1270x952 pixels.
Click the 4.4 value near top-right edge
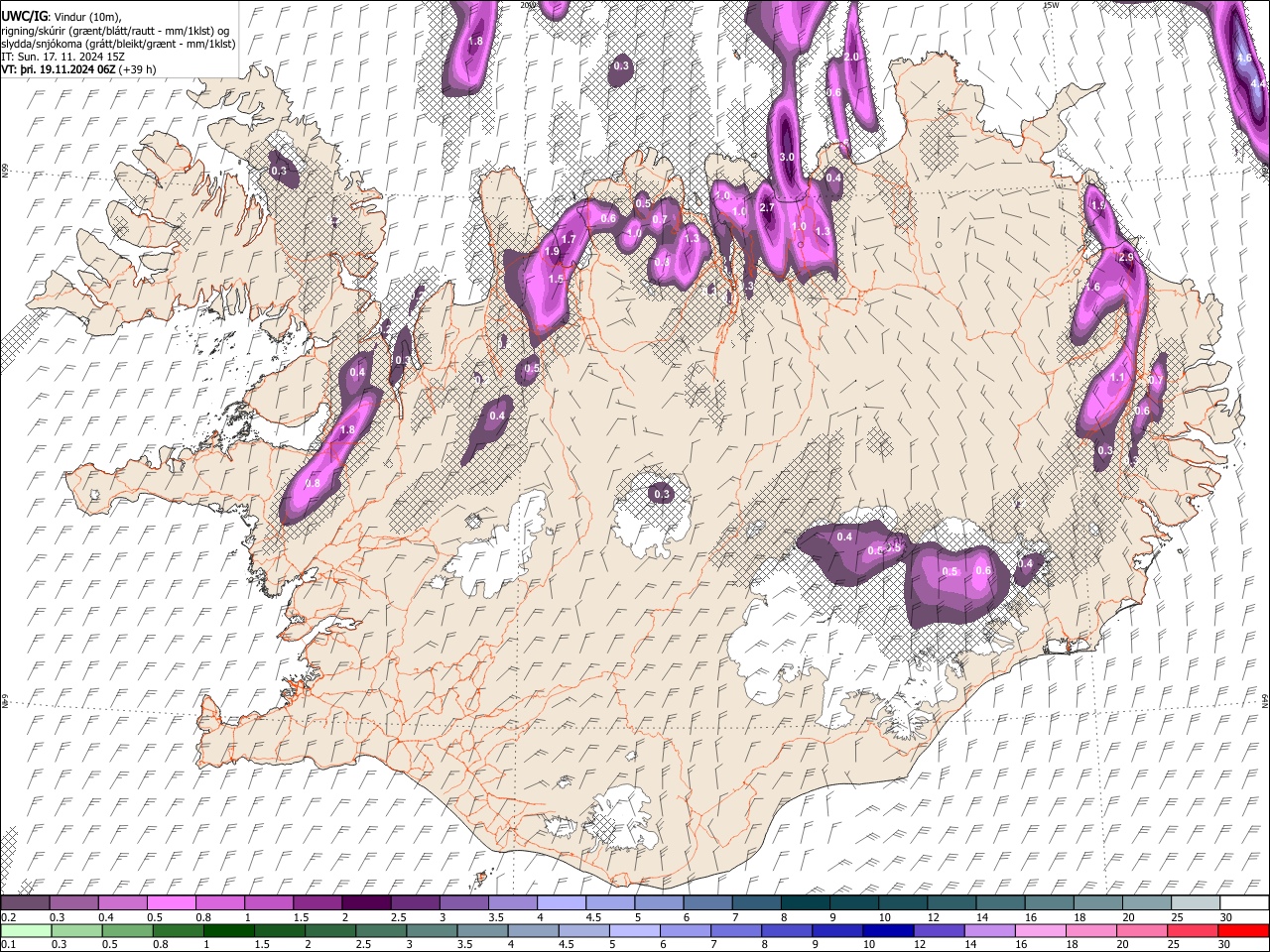[x=1257, y=84]
